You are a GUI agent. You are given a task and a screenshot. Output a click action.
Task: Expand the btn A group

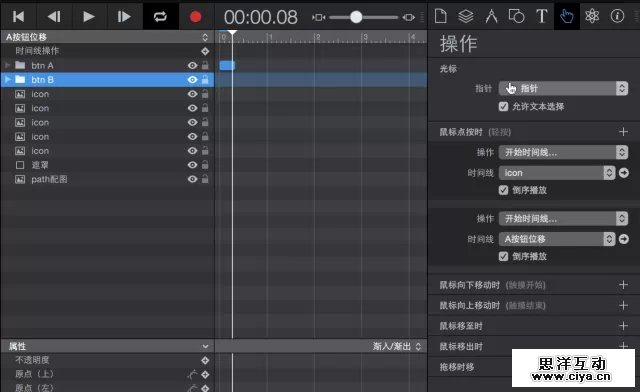(x=7, y=65)
